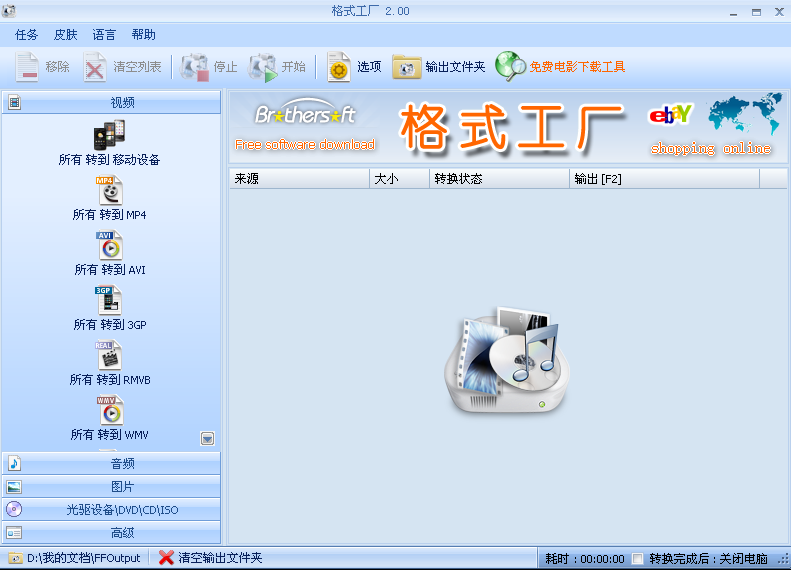Choose the 所有 转到 RMVB icon

pyautogui.click(x=108, y=355)
